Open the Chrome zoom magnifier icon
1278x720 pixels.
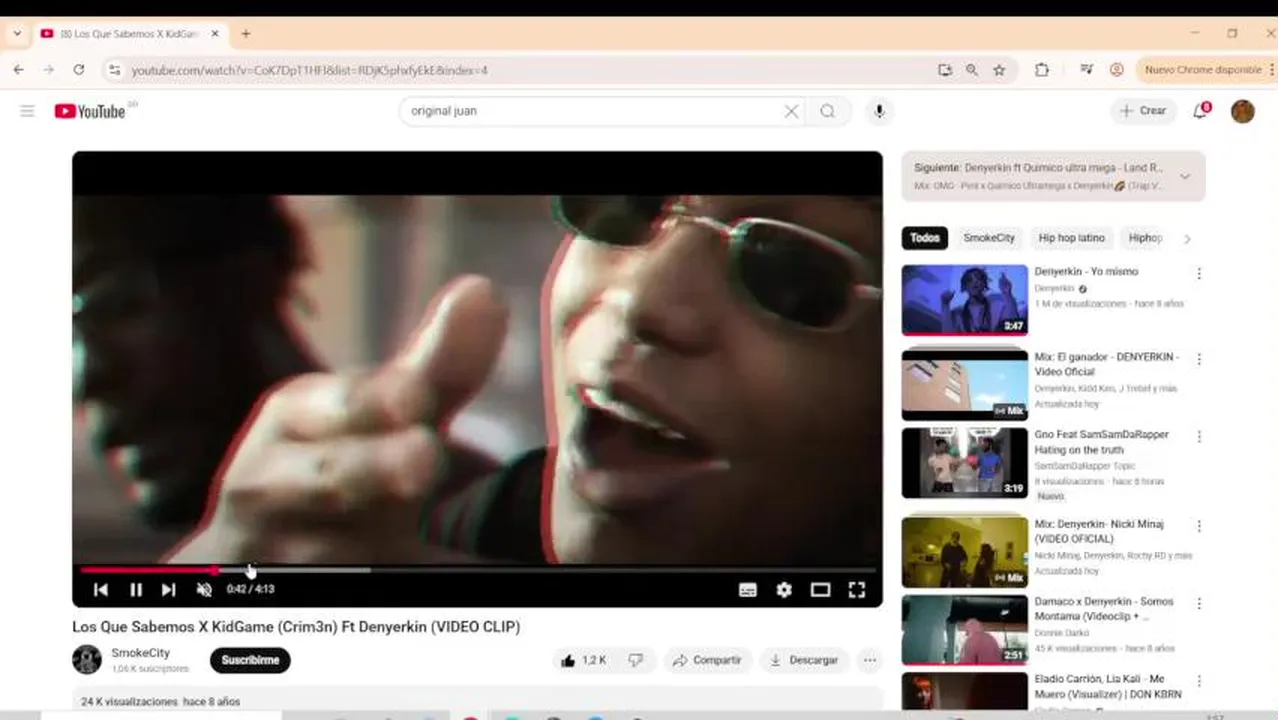click(x=971, y=70)
